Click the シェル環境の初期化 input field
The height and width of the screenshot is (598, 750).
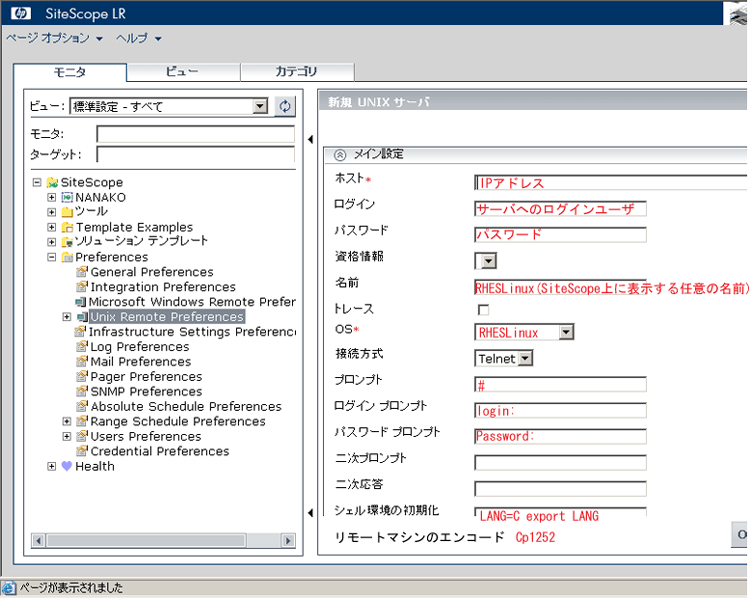click(x=561, y=512)
